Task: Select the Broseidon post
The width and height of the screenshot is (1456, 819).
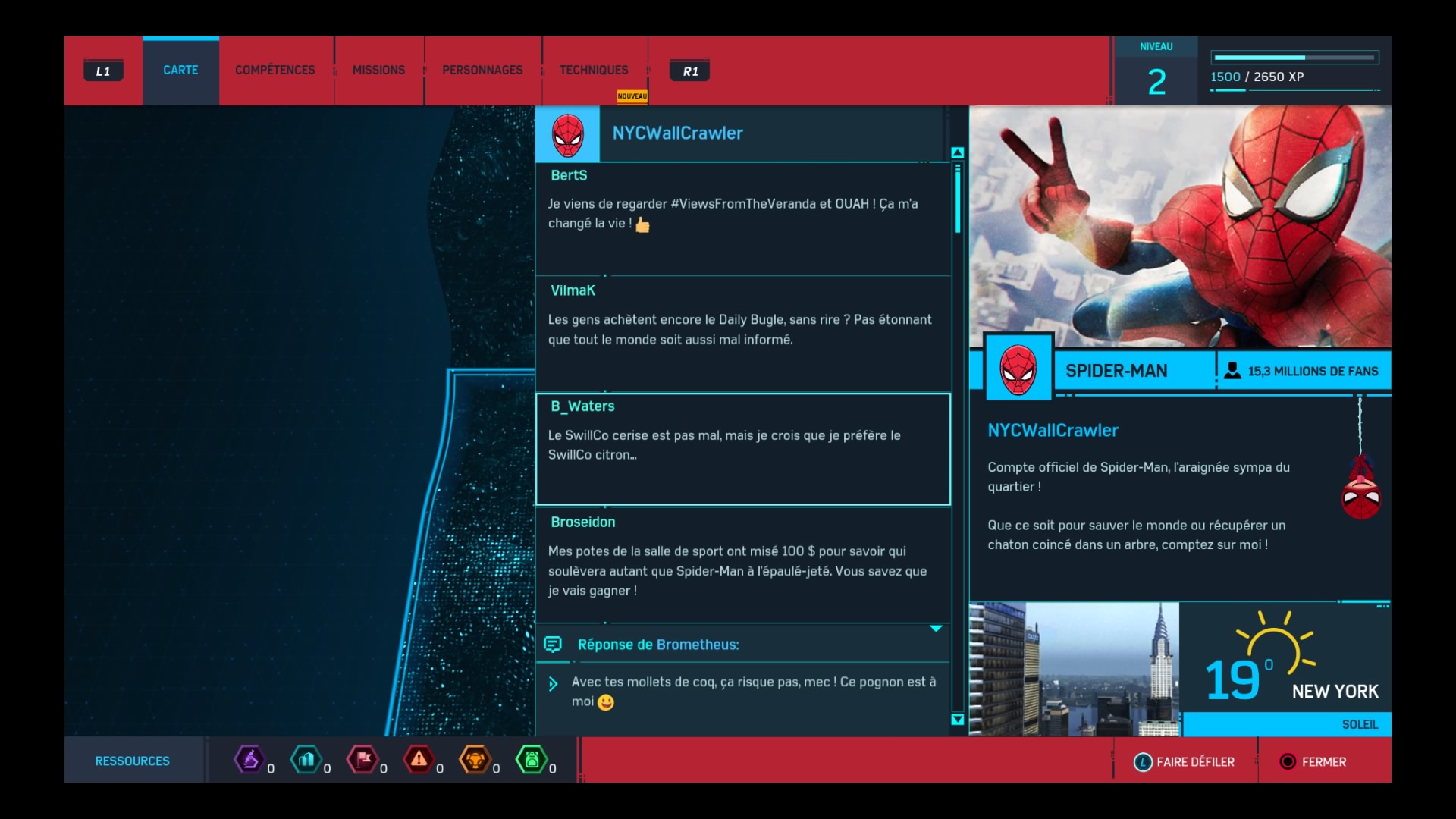Action: point(743,565)
